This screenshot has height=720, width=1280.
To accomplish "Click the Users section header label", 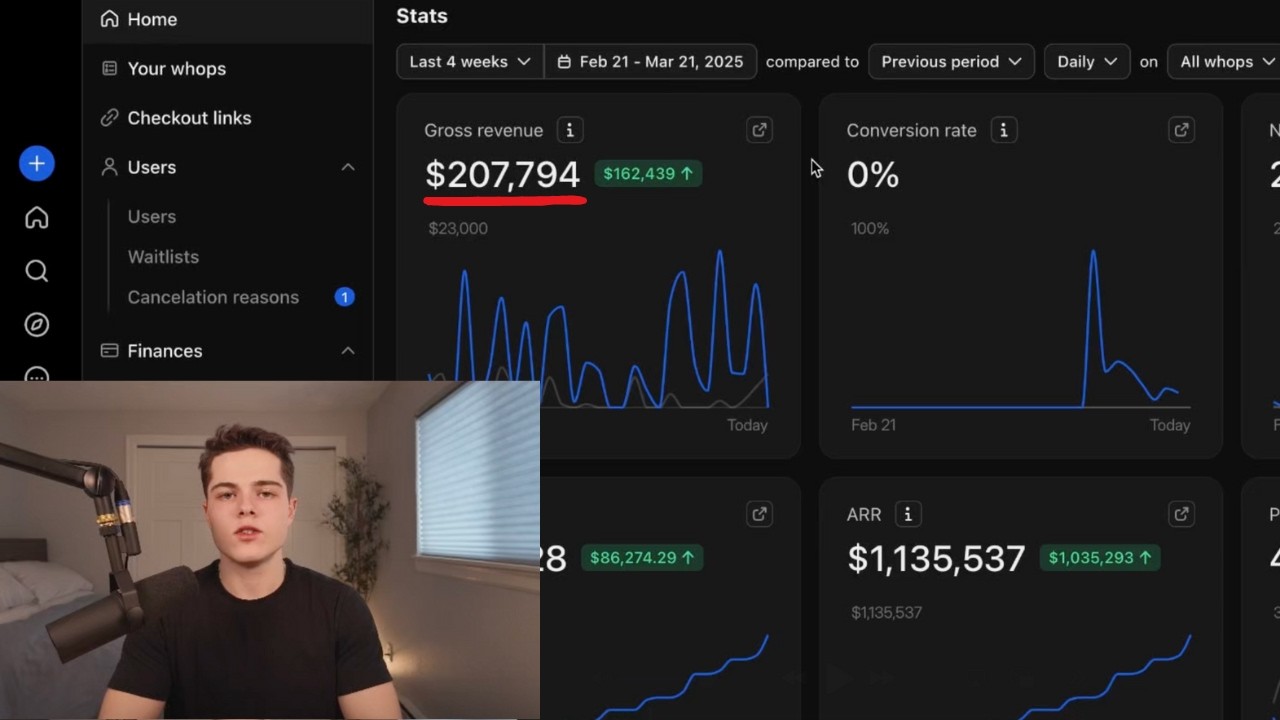I will 152,167.
